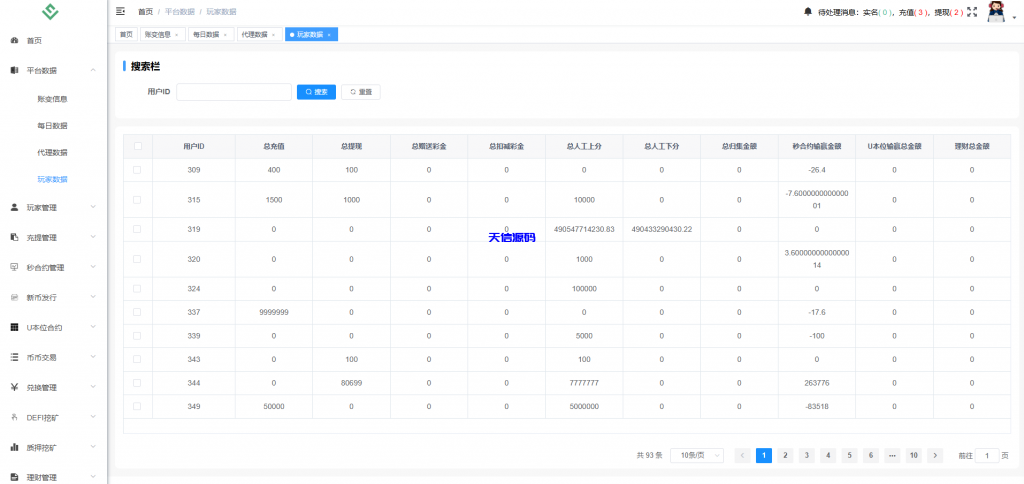Expand the 新币发行 sidebar menu
1024x484 pixels.
click(x=93, y=297)
